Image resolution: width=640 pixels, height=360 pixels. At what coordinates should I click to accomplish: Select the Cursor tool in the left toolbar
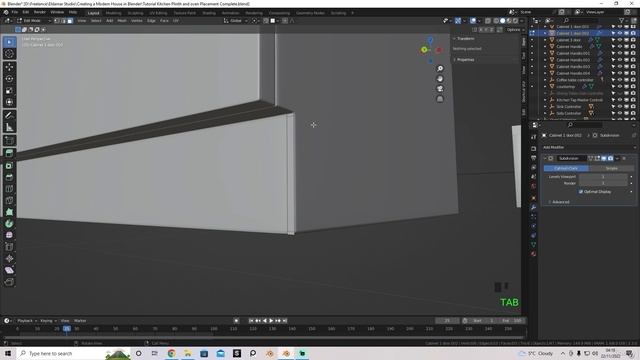click(x=9, y=54)
